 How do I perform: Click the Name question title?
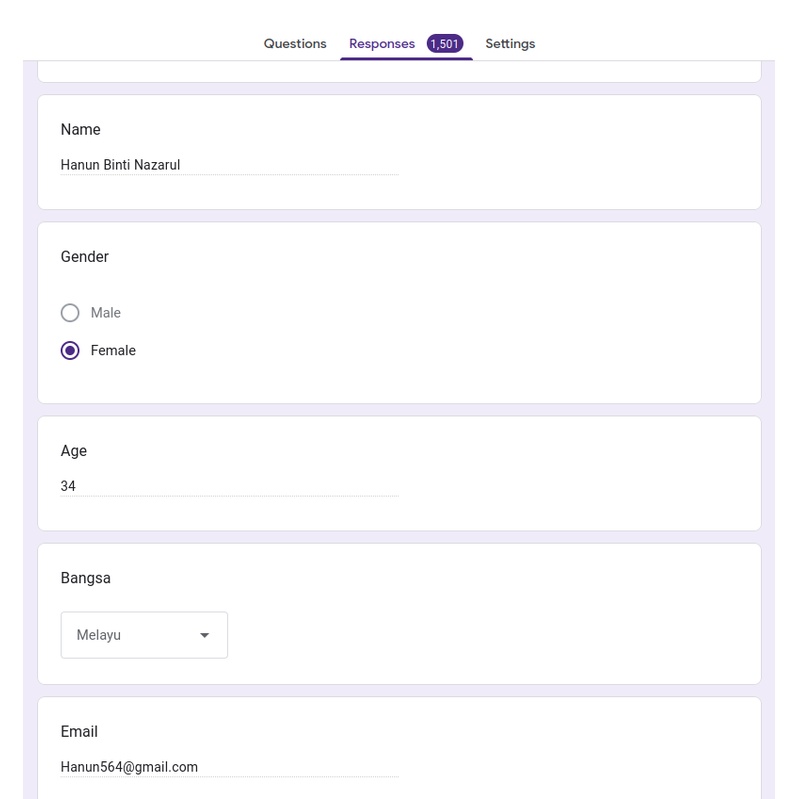pyautogui.click(x=80, y=130)
